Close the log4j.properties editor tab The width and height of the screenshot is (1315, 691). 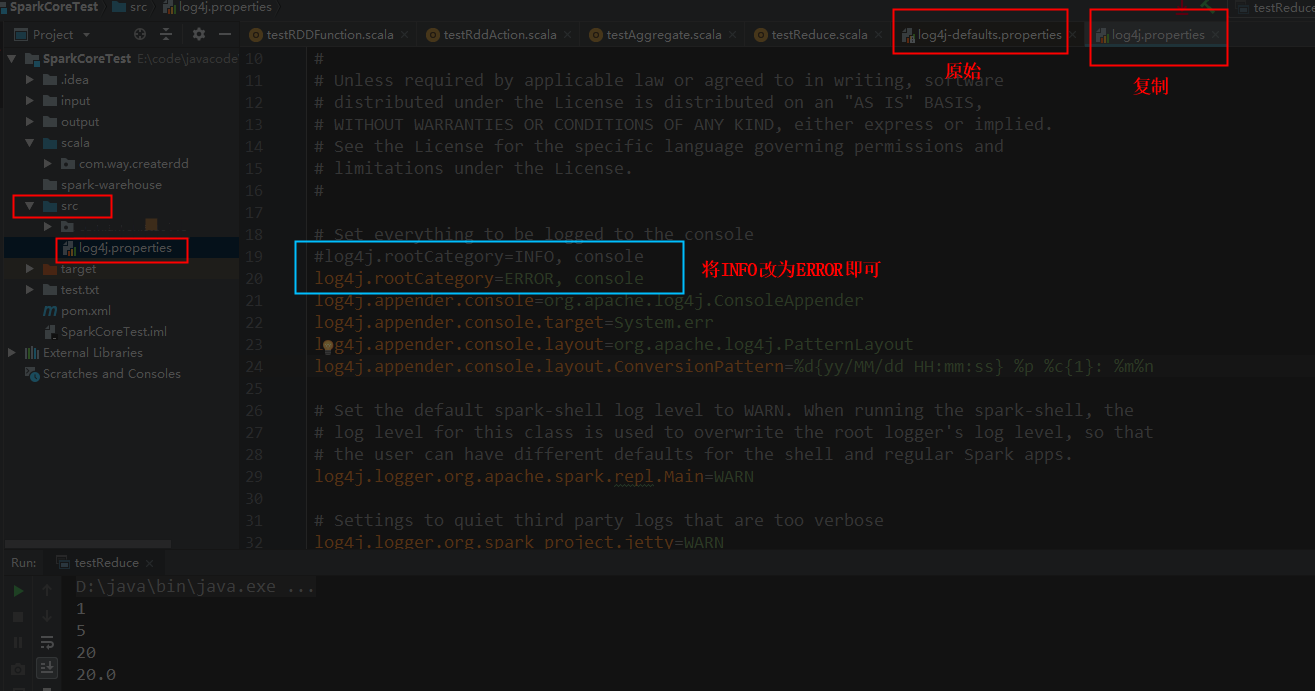pos(1215,35)
